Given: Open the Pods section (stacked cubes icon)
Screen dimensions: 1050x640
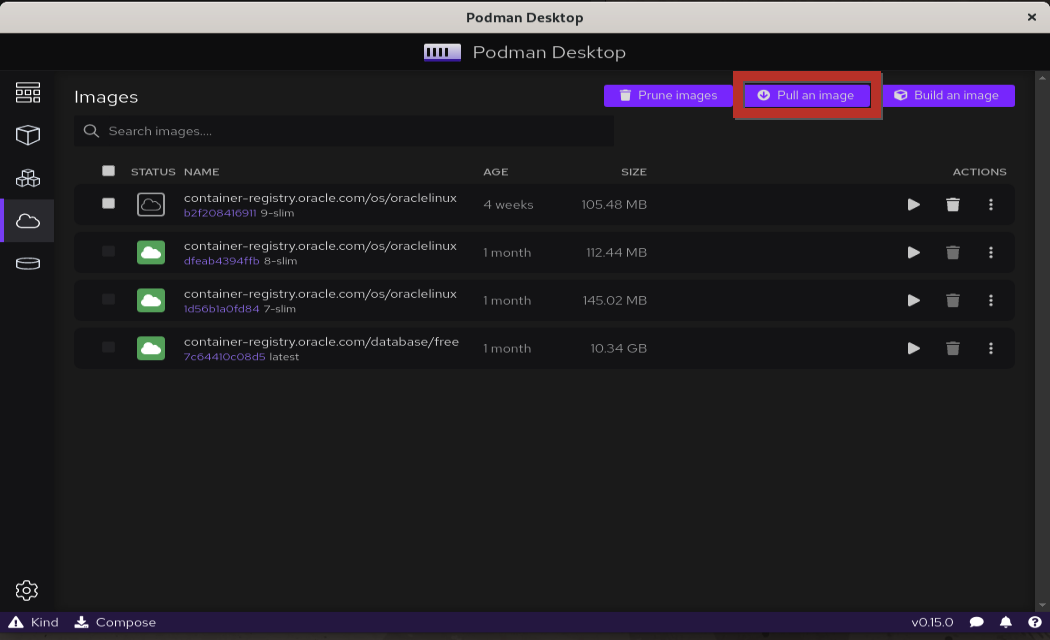Looking at the screenshot, I should [27, 178].
